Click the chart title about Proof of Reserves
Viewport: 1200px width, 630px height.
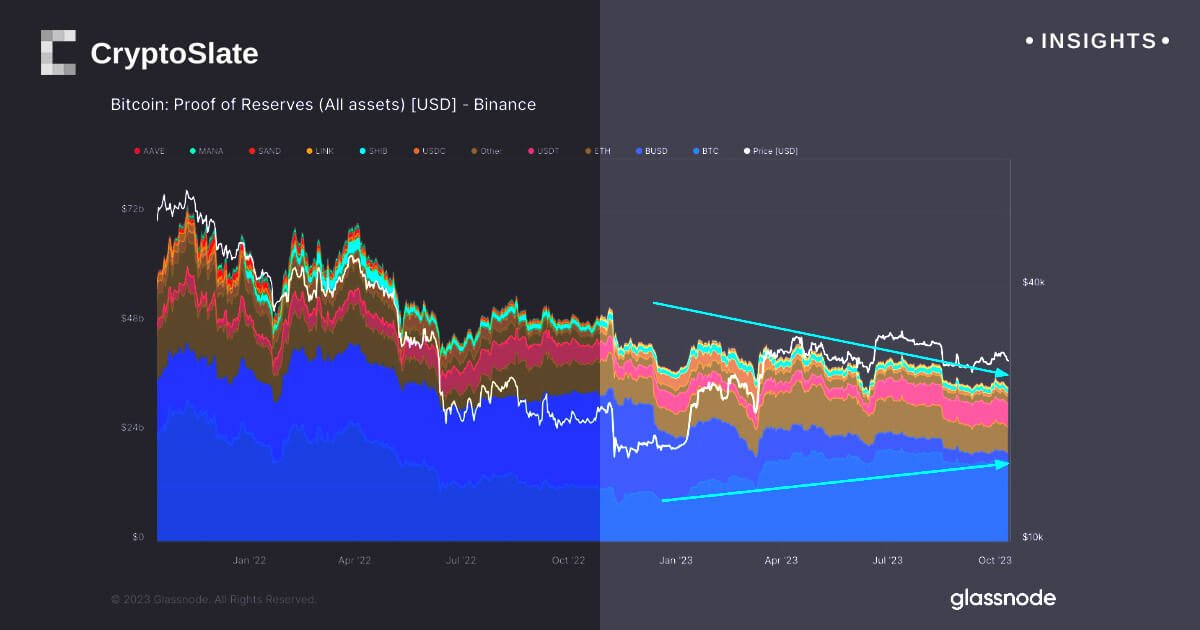click(323, 104)
